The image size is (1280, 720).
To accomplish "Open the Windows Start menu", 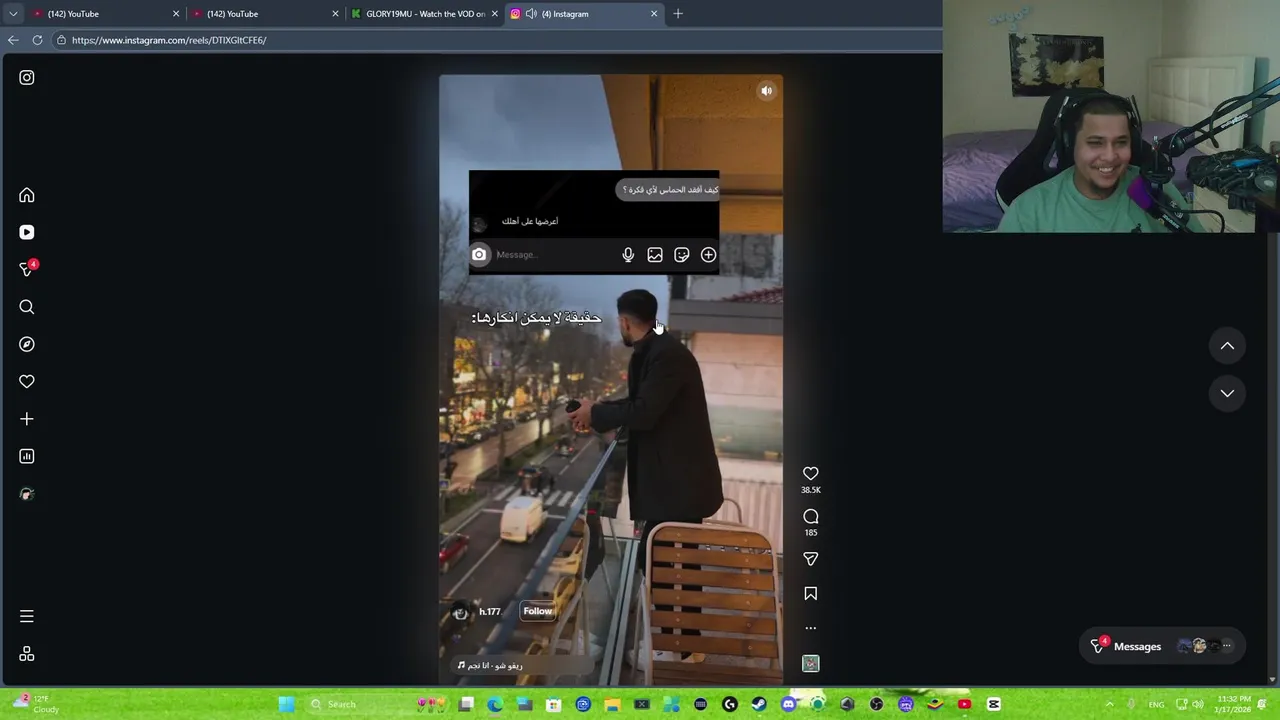I will point(286,704).
